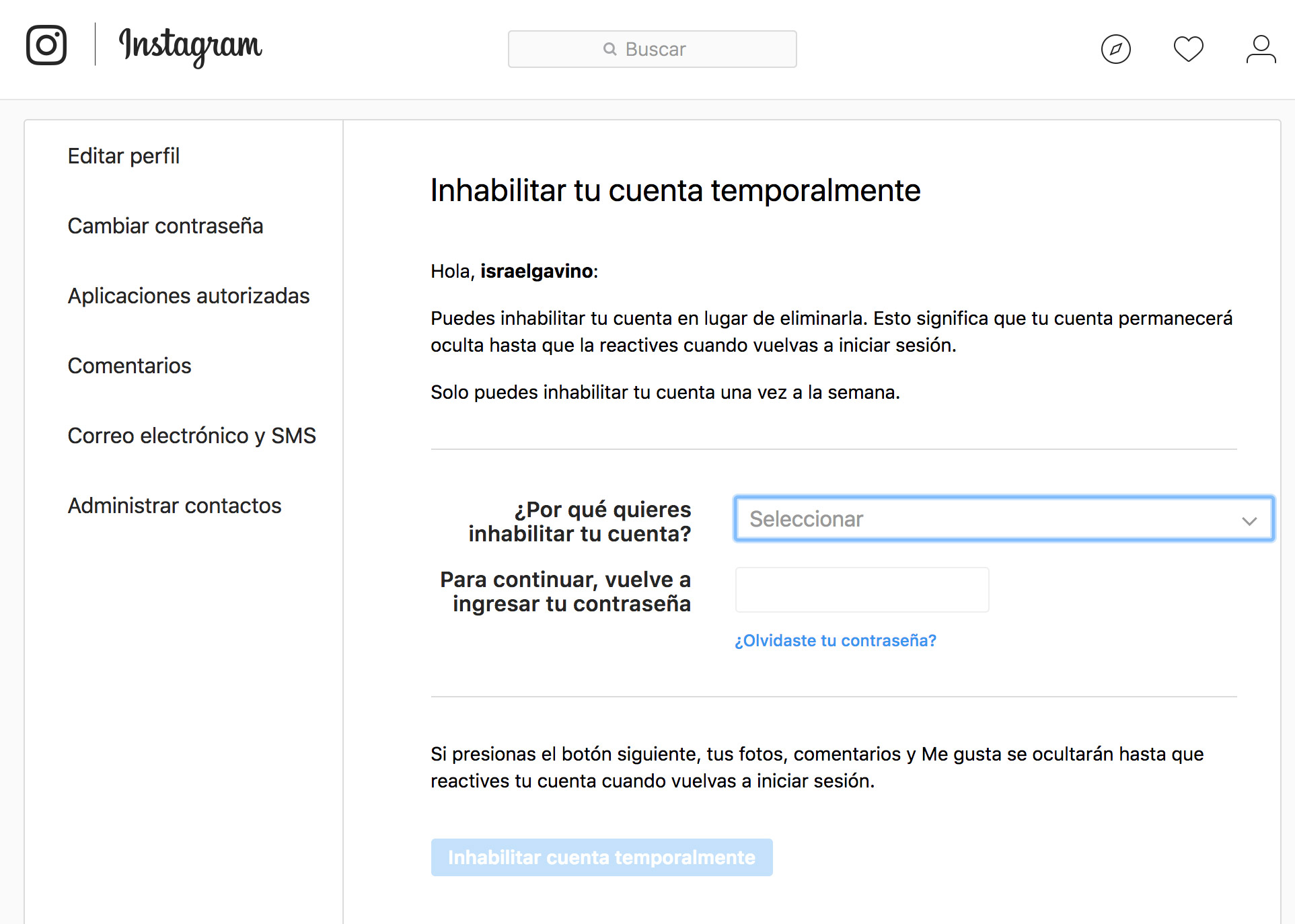
Task: Click the page heading Inhabilitar tu cuenta temporalmente
Action: pyautogui.click(x=675, y=190)
